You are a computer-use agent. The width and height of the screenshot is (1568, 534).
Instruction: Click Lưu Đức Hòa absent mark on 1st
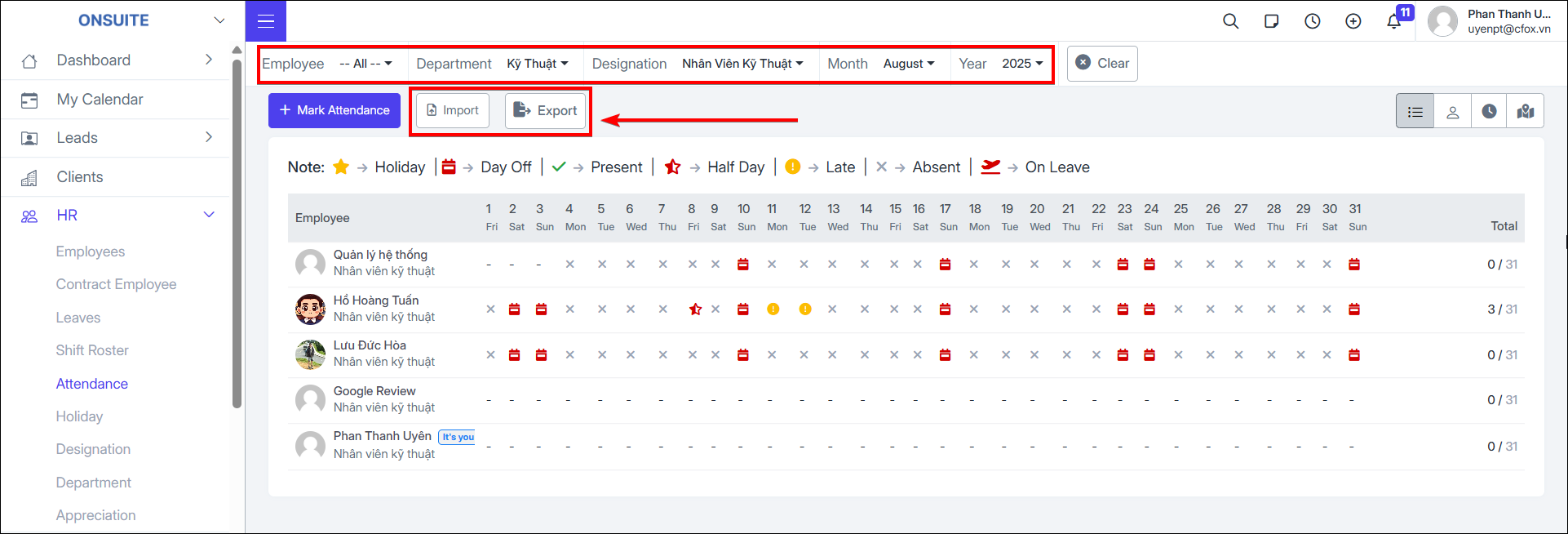tap(490, 355)
